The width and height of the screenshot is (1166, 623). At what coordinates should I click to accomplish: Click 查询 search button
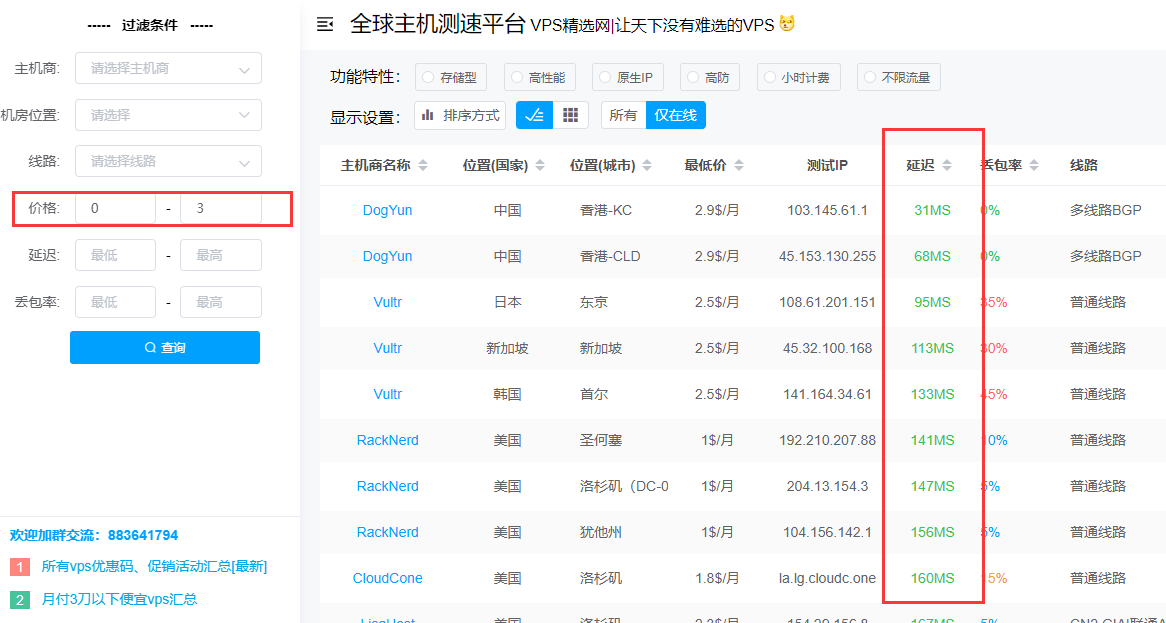pyautogui.click(x=165, y=347)
